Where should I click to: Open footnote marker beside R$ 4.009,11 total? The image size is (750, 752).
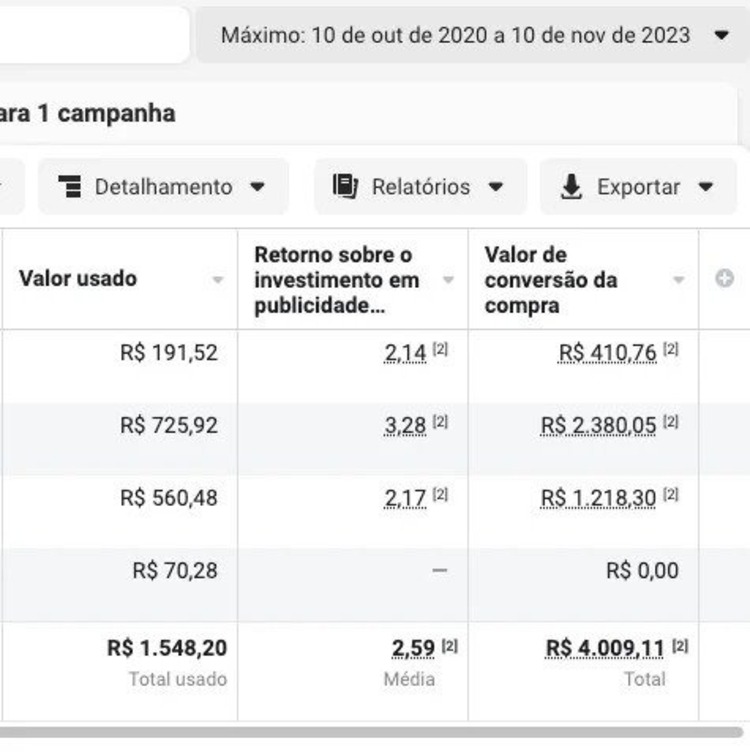(680, 646)
